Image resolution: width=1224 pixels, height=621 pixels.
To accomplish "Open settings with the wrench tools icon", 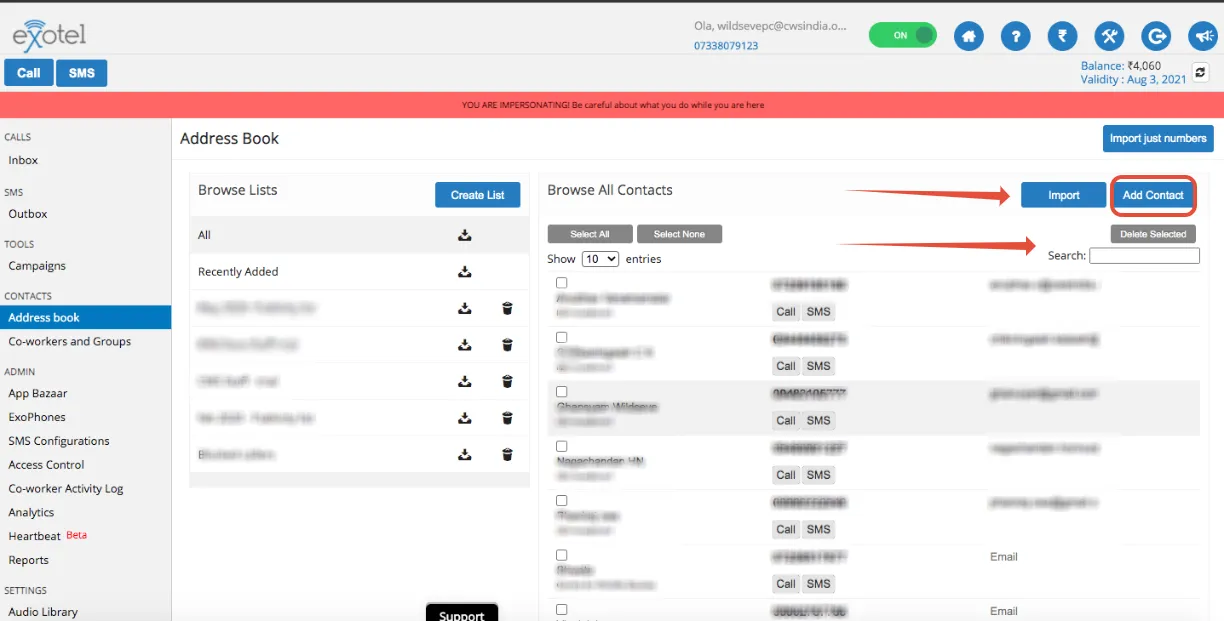I will pos(1110,36).
